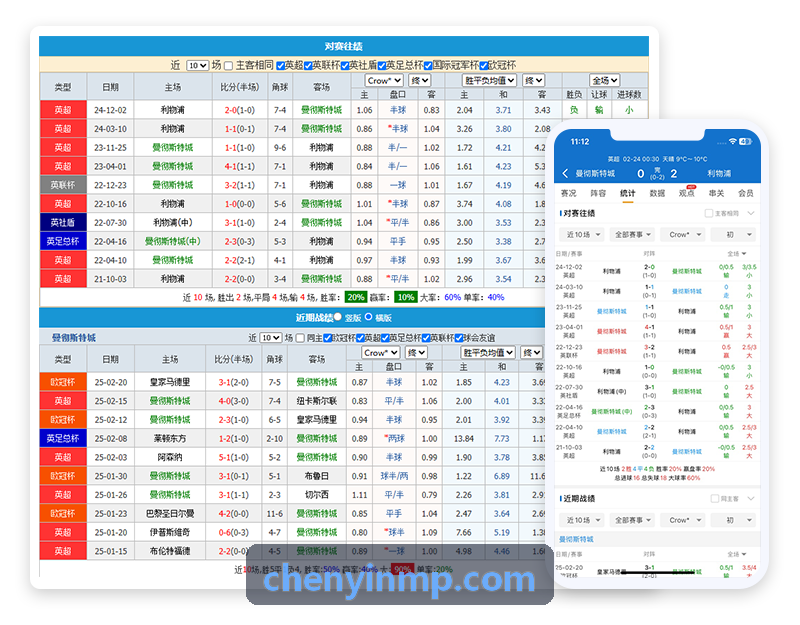Tick the 主客相同 checkbox on the phone
Screen dimensions: 800x625
point(709,213)
